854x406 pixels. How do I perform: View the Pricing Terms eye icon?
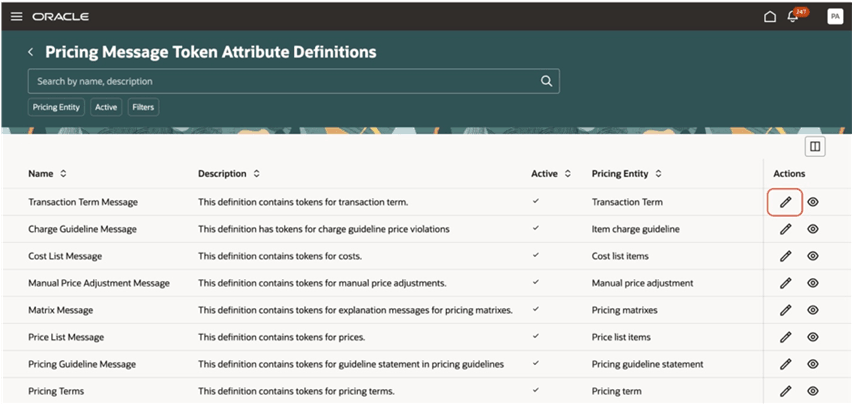click(x=813, y=391)
